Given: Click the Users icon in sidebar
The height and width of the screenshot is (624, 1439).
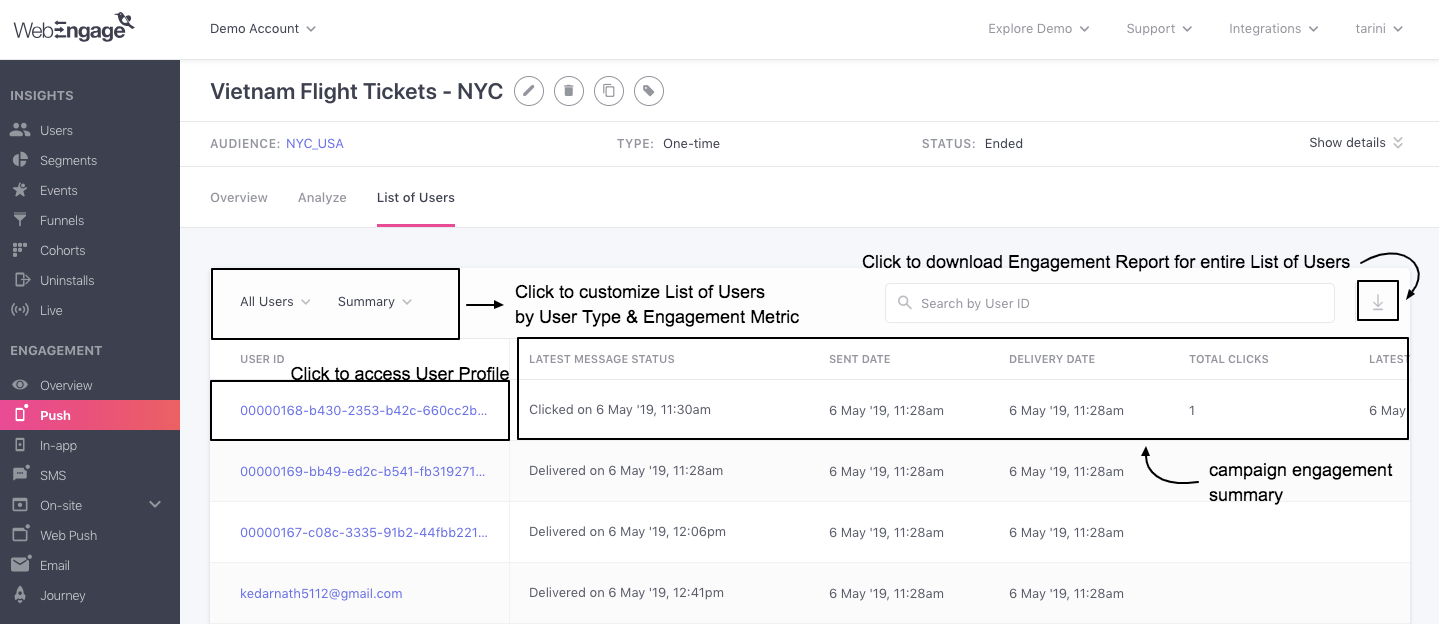Looking at the screenshot, I should pyautogui.click(x=20, y=130).
